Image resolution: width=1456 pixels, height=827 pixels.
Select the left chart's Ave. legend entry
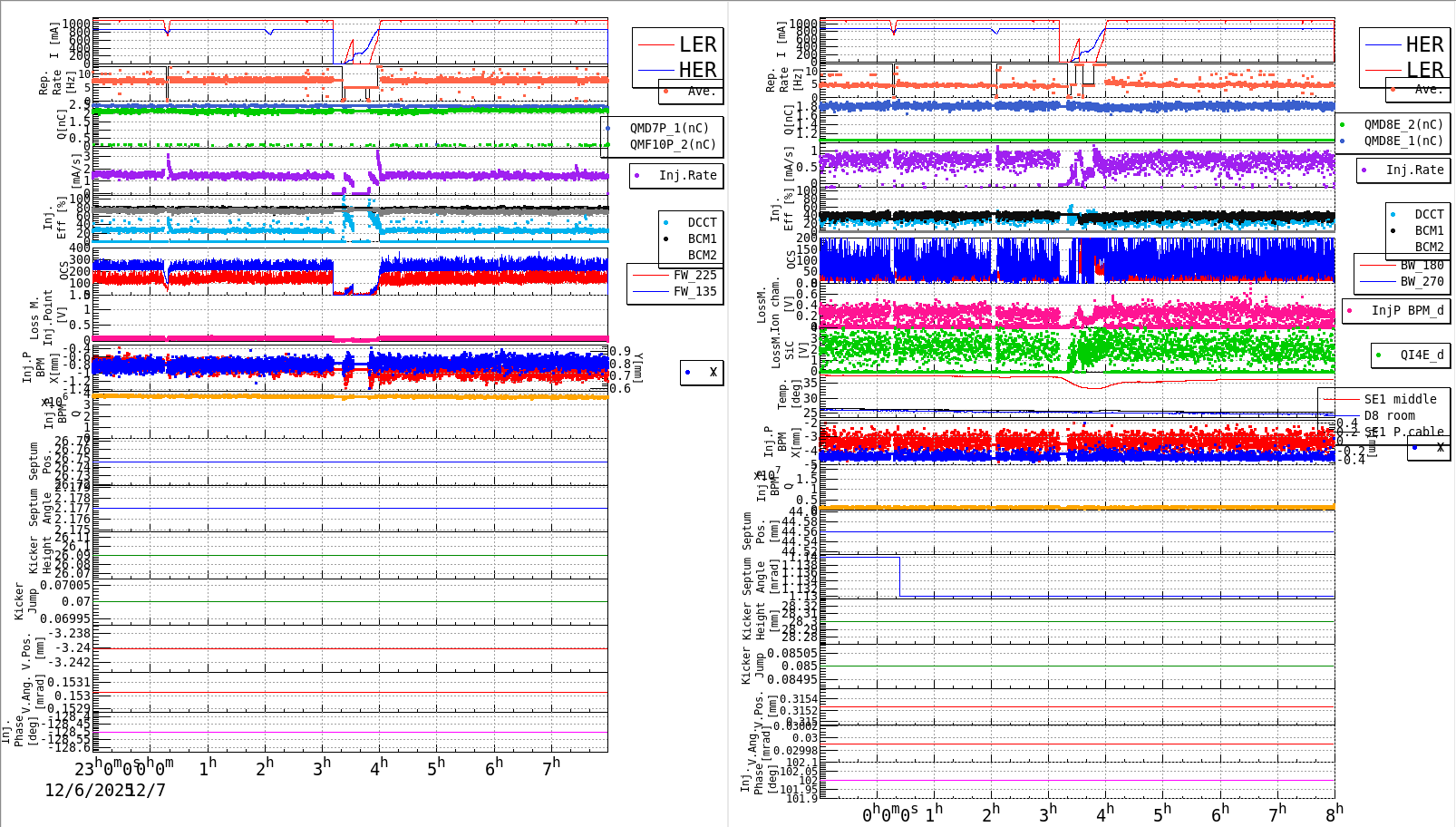coord(701,91)
